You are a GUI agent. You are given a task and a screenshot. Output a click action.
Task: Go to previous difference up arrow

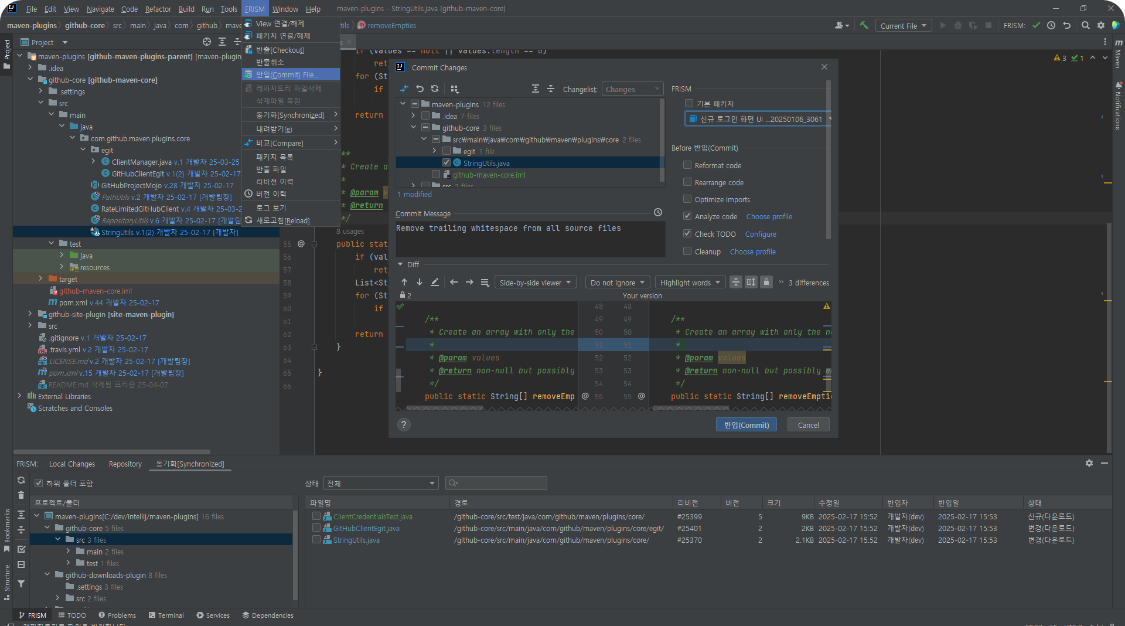(404, 283)
